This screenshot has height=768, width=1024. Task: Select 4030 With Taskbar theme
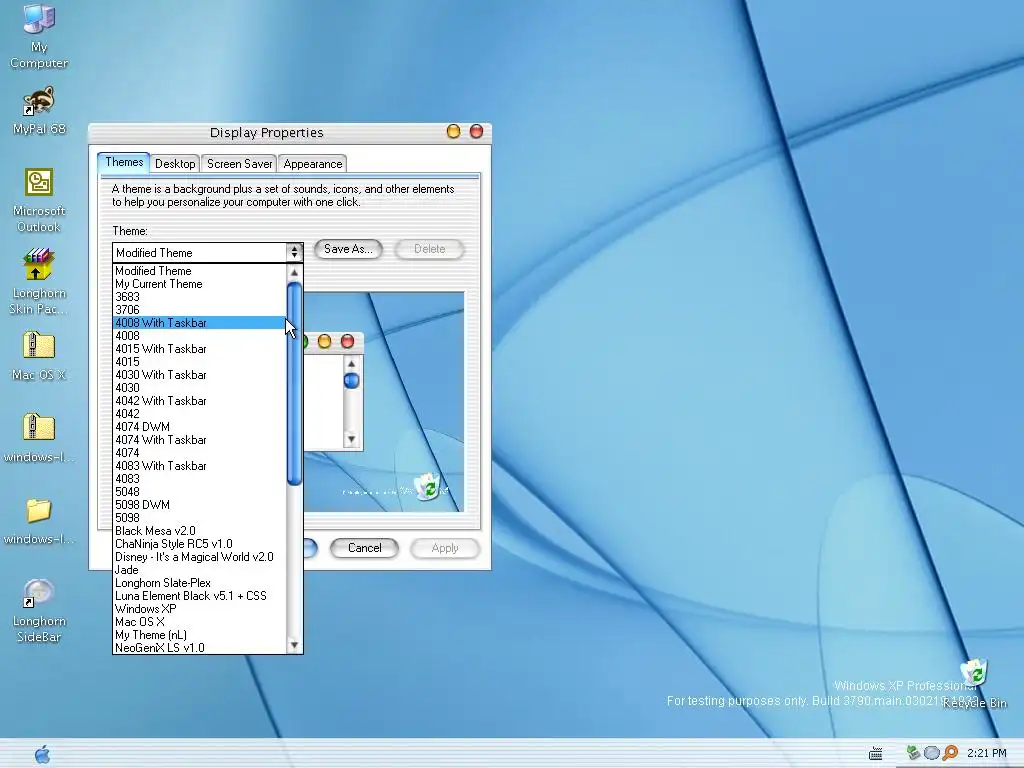click(x=200, y=375)
